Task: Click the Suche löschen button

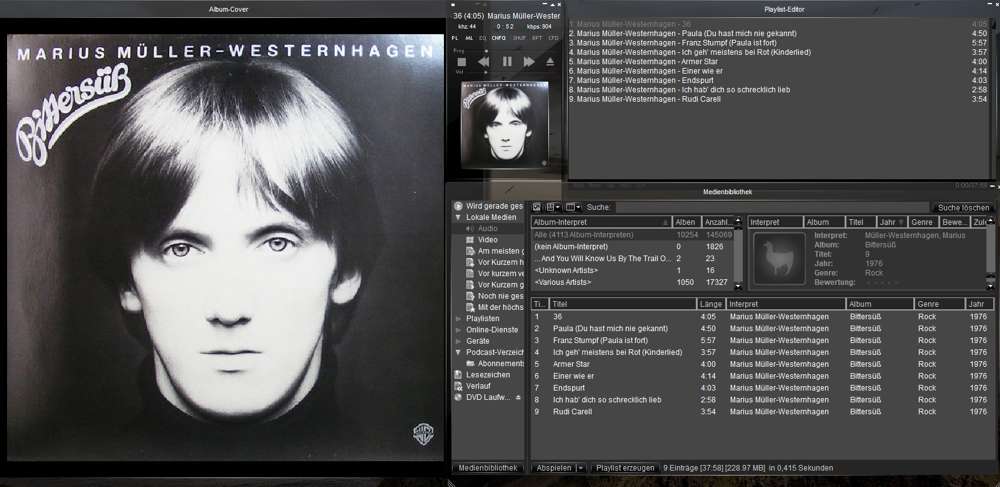Action: click(962, 207)
